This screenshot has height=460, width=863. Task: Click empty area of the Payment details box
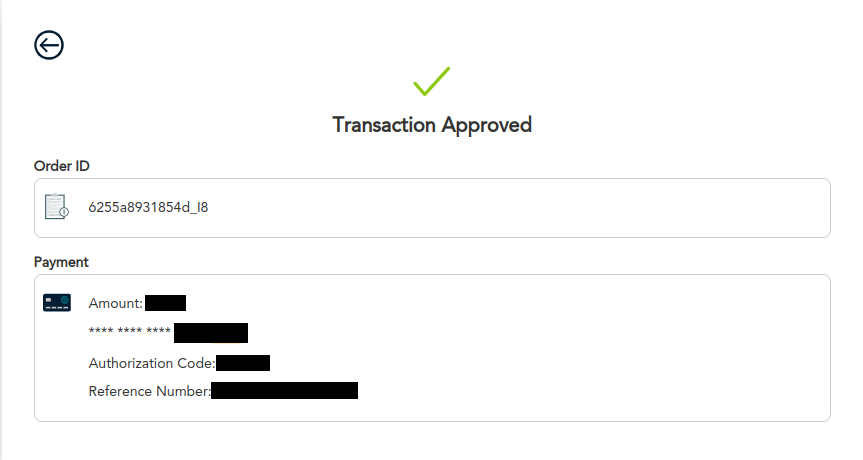pos(600,350)
